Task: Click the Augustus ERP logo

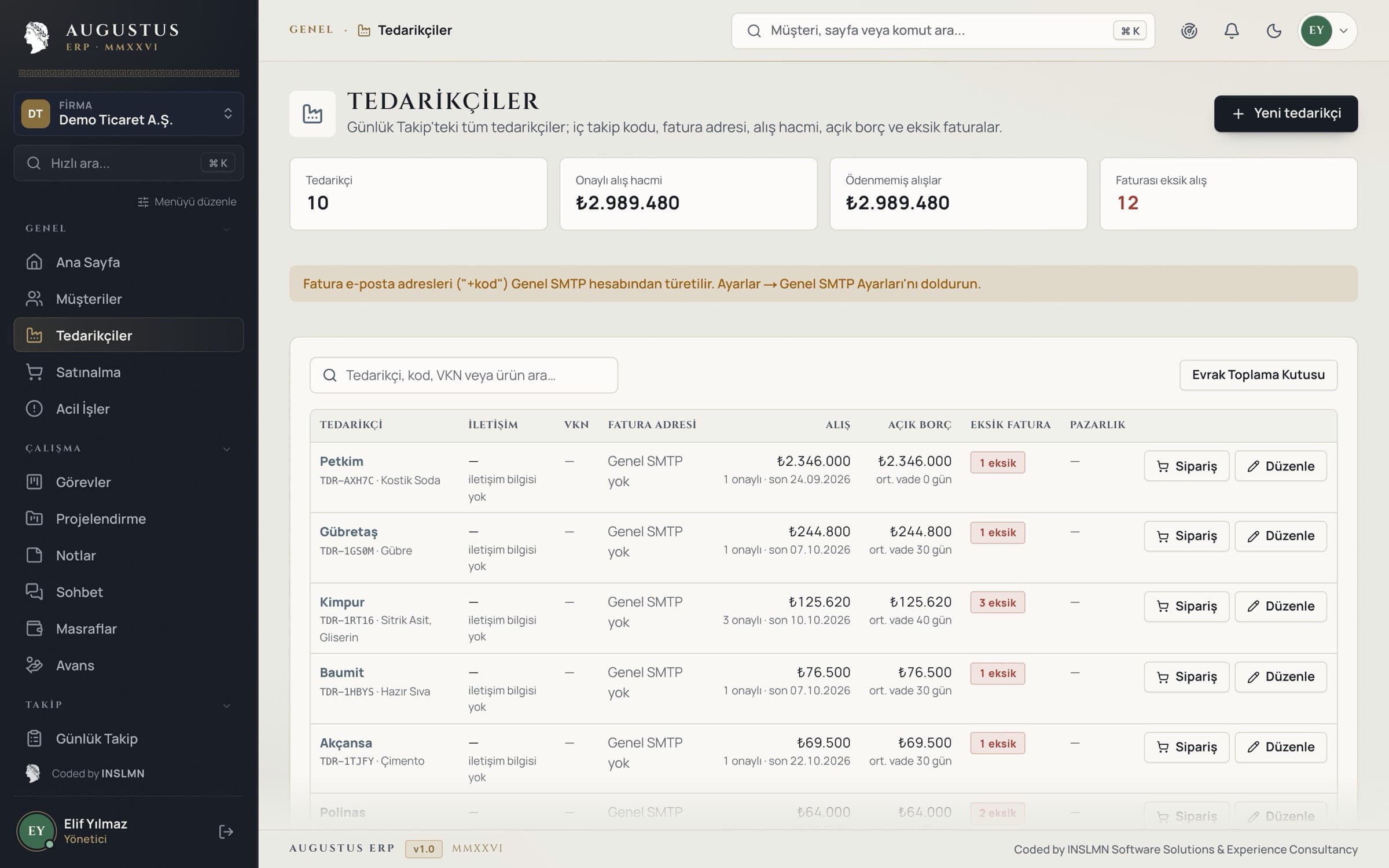Action: click(x=102, y=37)
